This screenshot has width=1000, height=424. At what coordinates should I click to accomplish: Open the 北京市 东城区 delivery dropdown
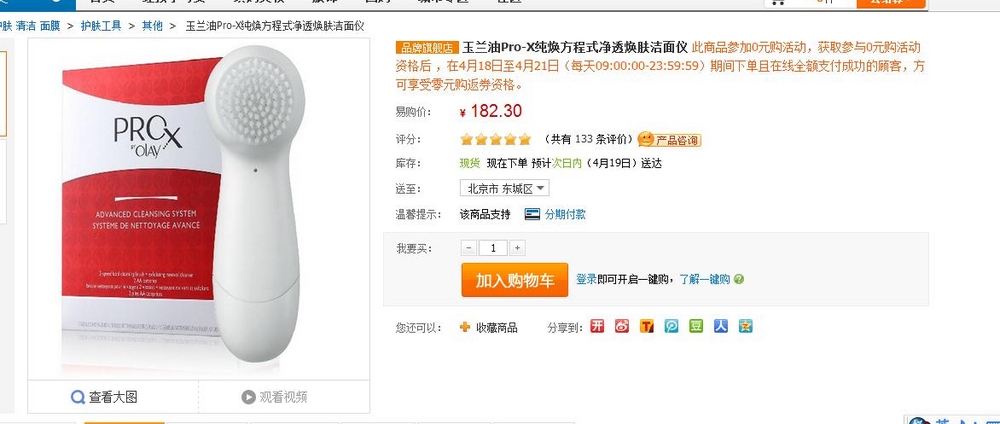tap(504, 188)
